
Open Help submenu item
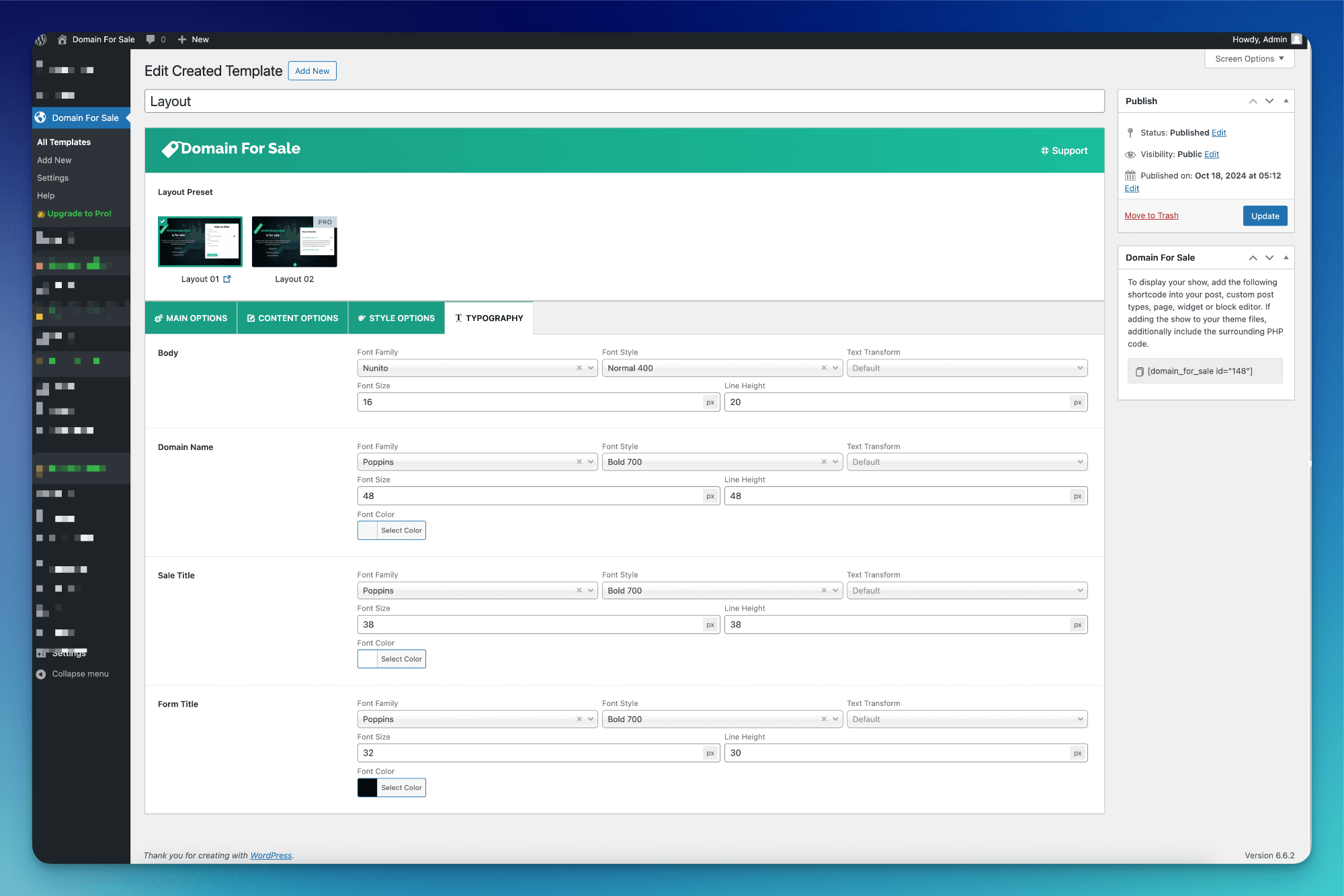tap(46, 196)
